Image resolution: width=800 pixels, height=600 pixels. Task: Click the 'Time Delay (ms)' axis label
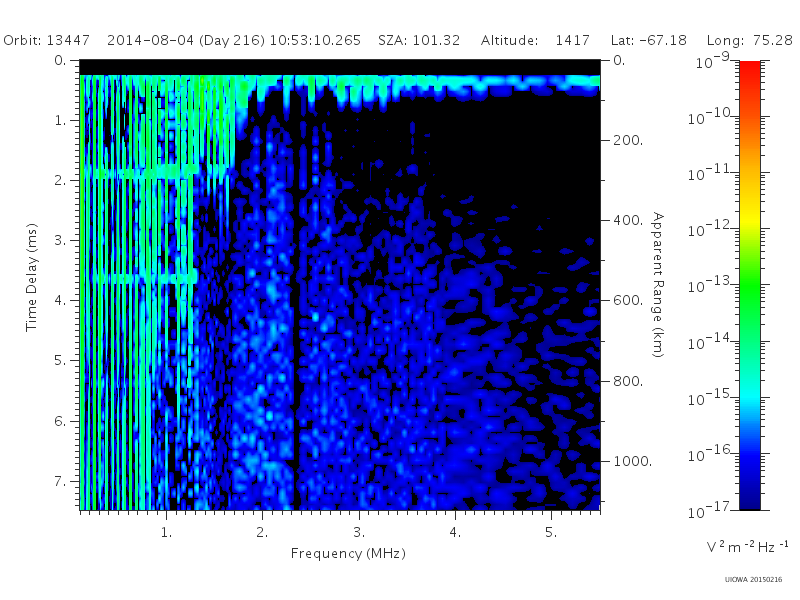point(32,277)
